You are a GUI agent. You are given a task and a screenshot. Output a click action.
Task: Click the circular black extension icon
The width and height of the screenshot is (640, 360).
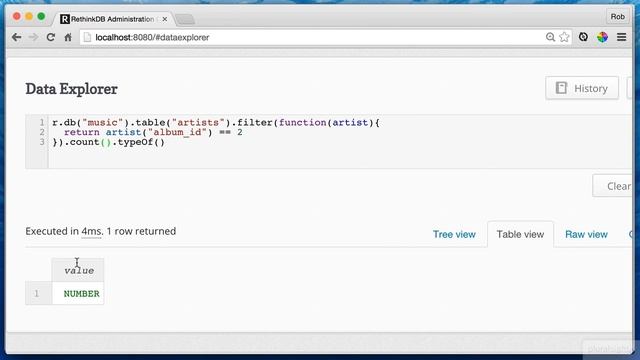(583, 37)
